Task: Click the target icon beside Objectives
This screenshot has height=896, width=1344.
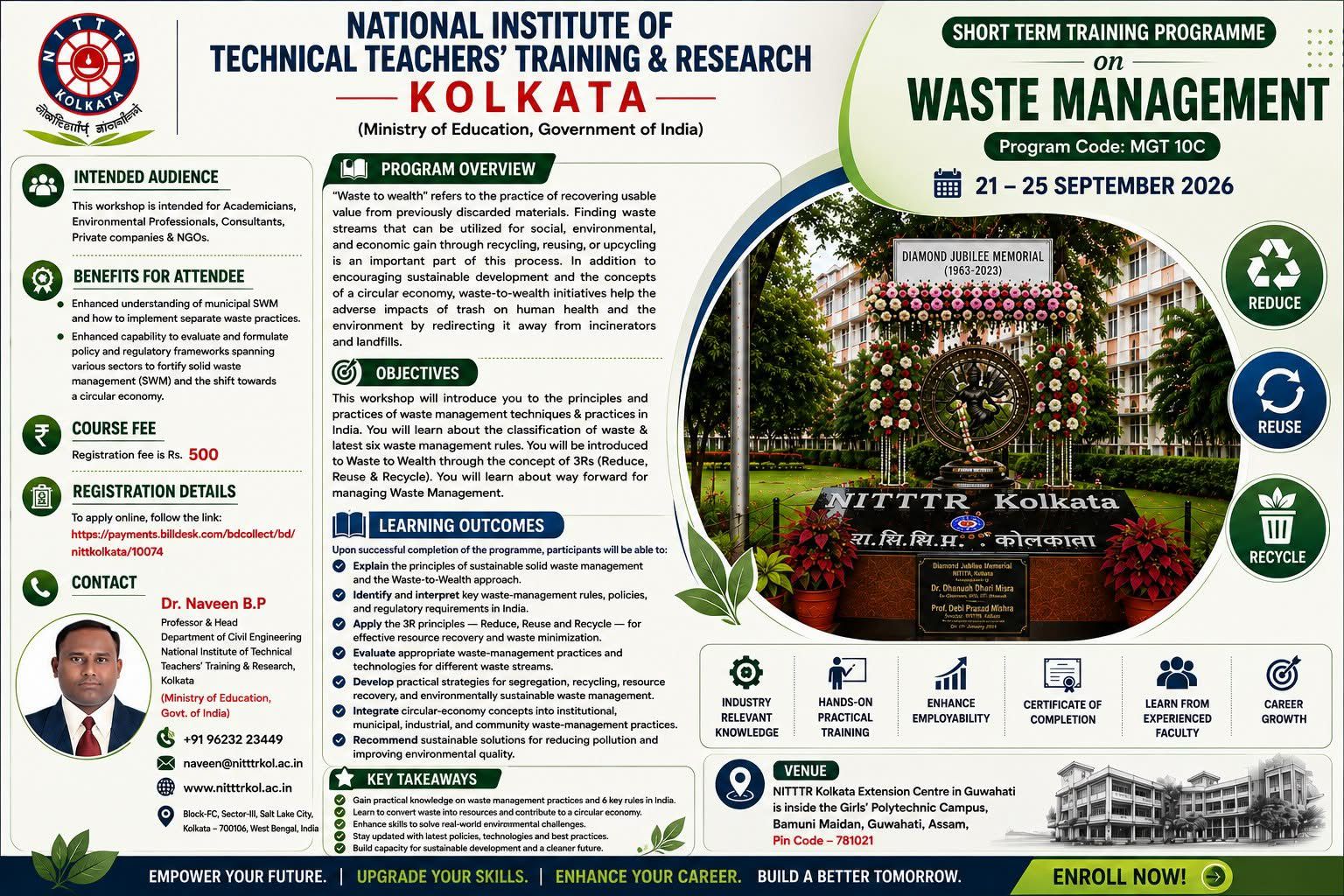Action: coord(347,373)
